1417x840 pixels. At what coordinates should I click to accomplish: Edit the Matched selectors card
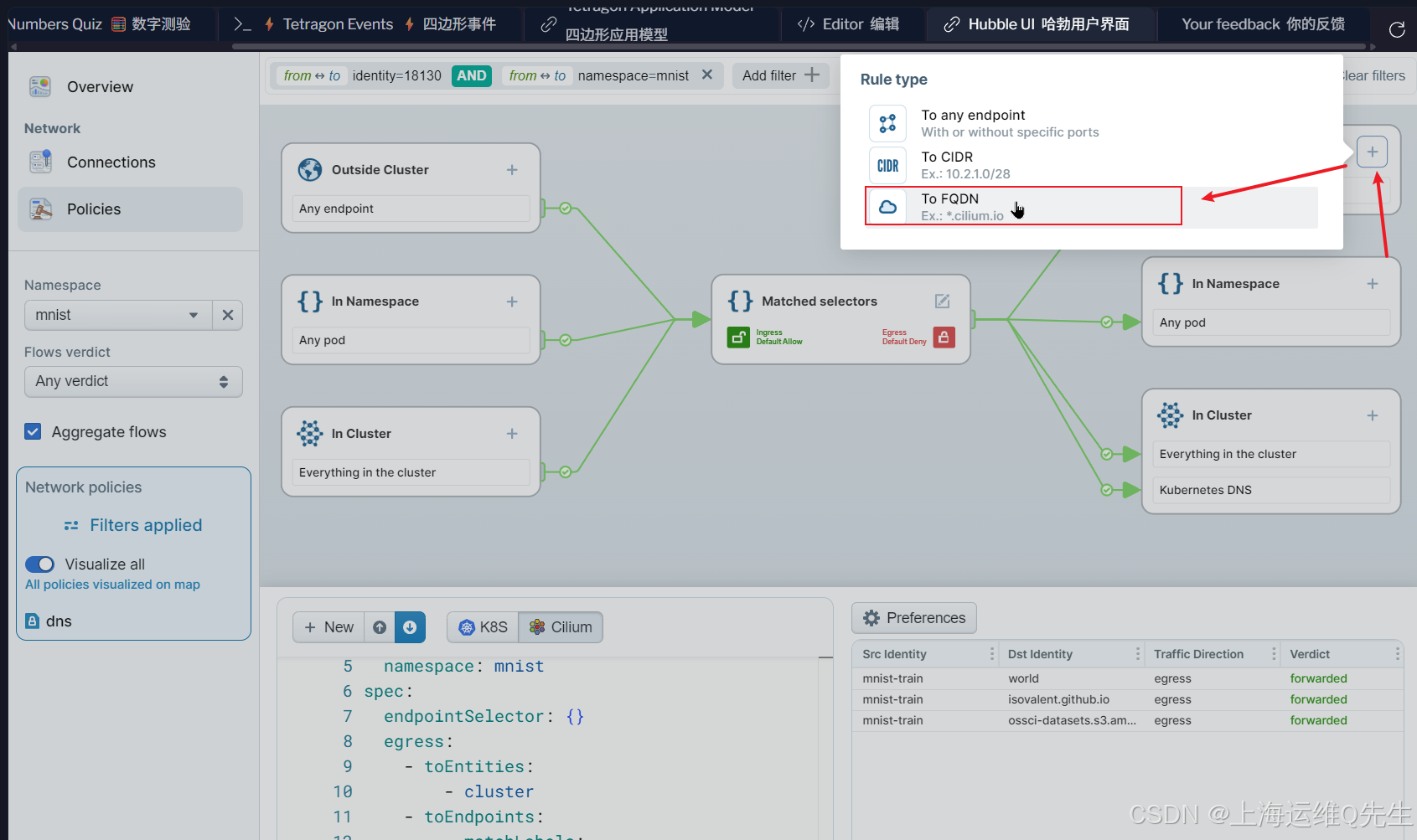(942, 301)
